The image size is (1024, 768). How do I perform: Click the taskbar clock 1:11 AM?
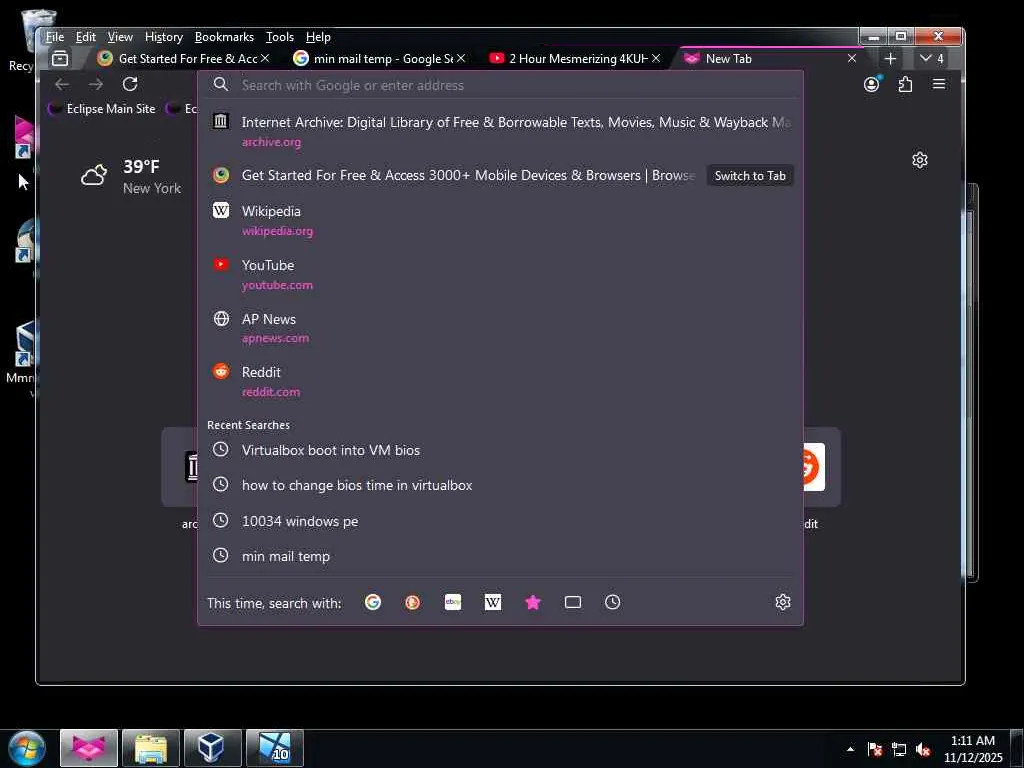pyautogui.click(x=973, y=749)
